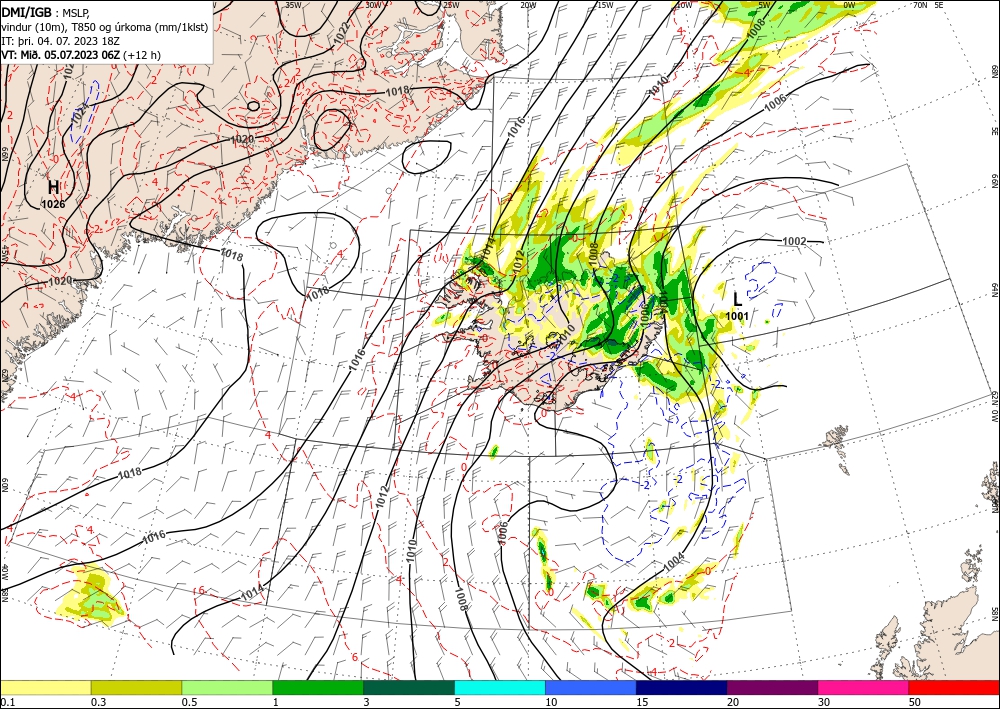
Task: Click the '35W' longitude label
Action: (x=293, y=5)
